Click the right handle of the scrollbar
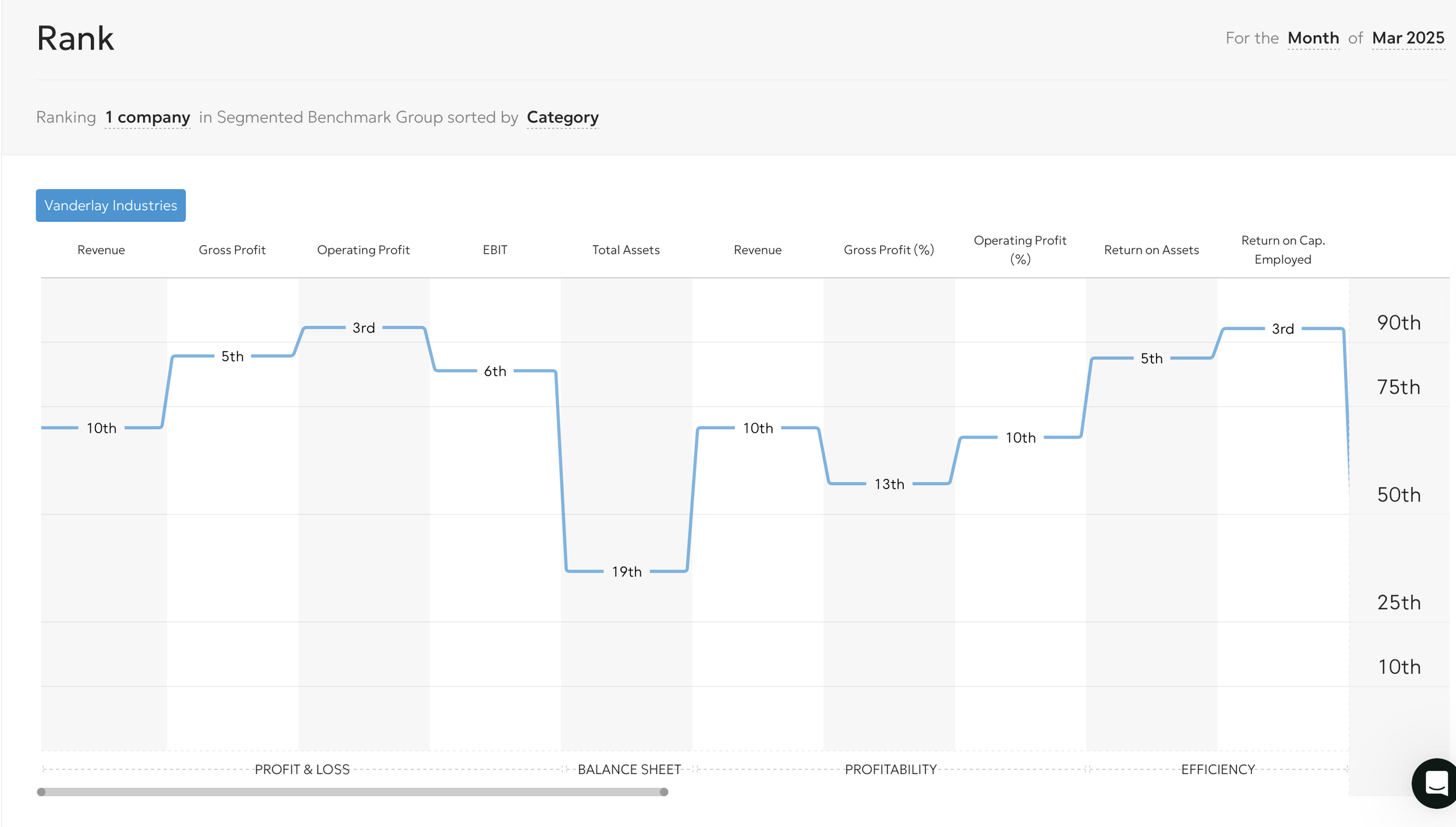 pyautogui.click(x=663, y=792)
